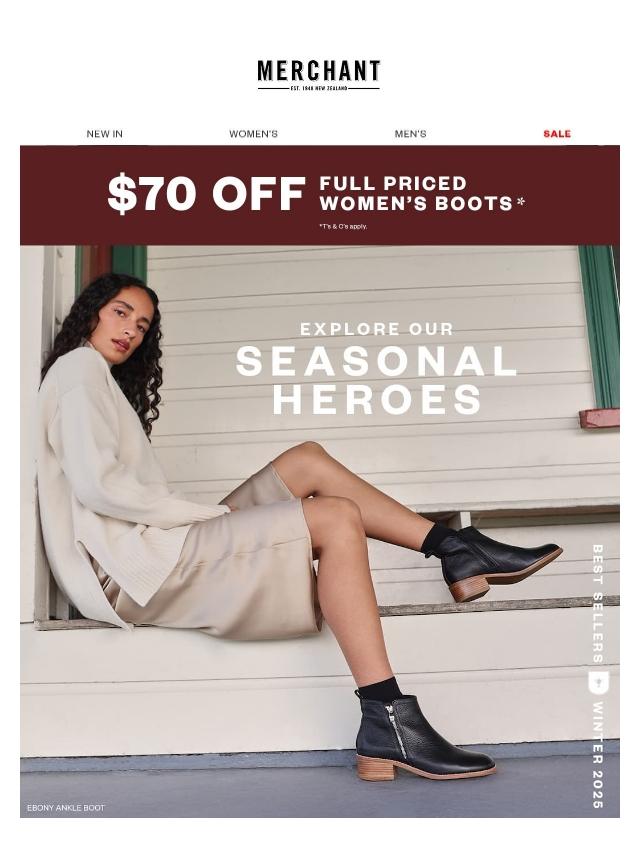Click the EBONY ANKLE BOOT caption
This screenshot has height=854, width=640.
pos(66,808)
